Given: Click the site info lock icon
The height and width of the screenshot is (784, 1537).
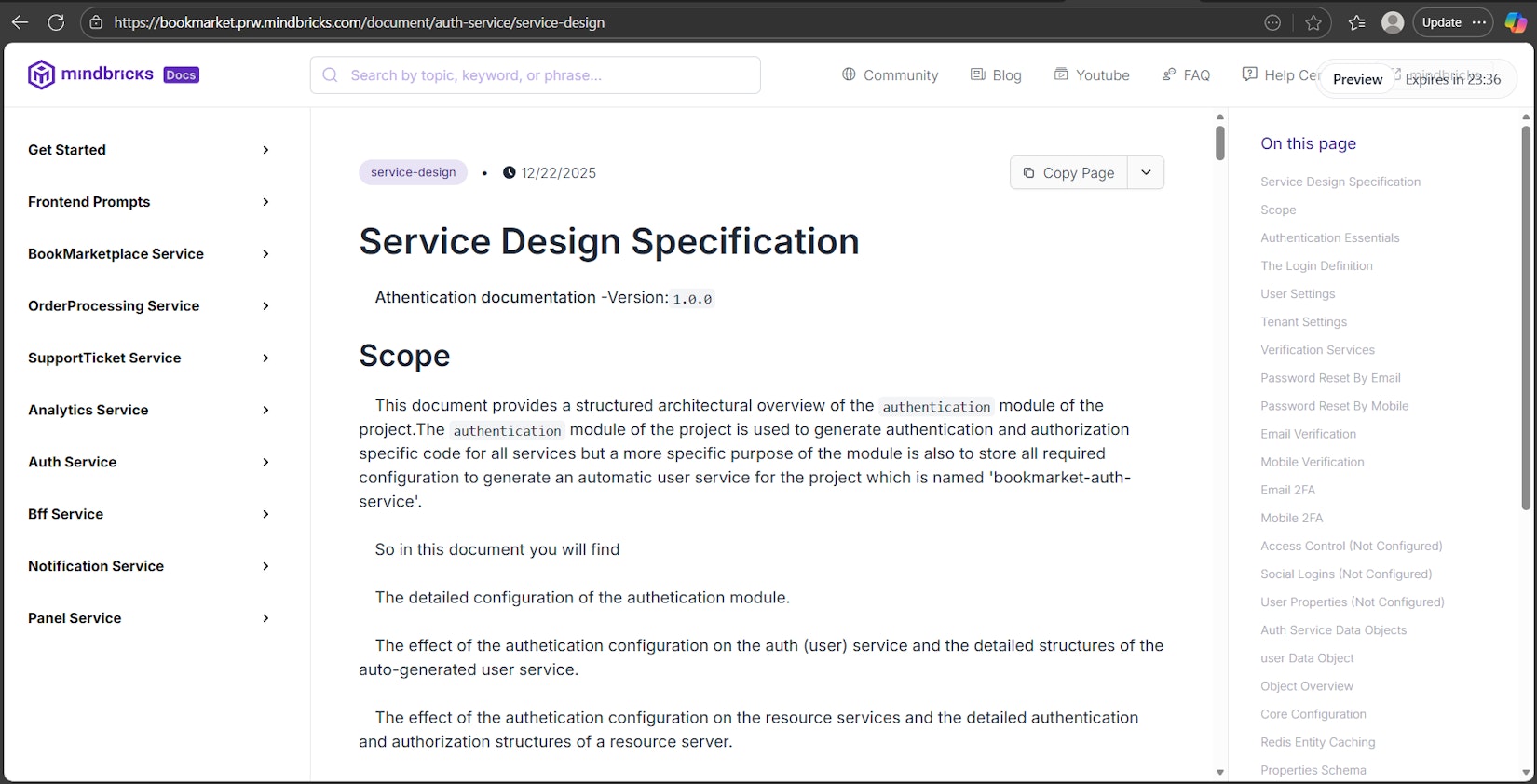Looking at the screenshot, I should tap(96, 22).
